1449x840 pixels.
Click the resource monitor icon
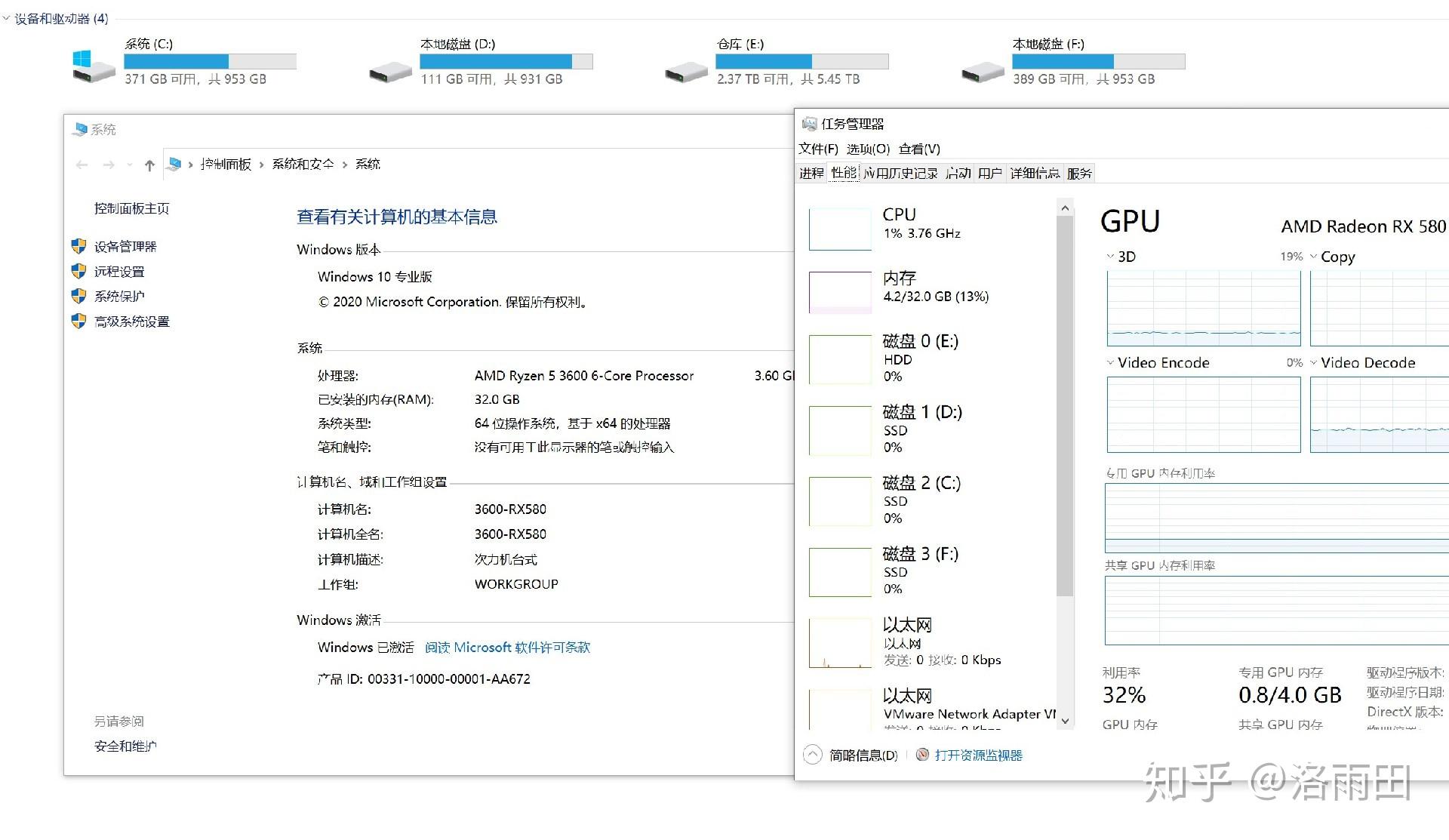point(922,755)
